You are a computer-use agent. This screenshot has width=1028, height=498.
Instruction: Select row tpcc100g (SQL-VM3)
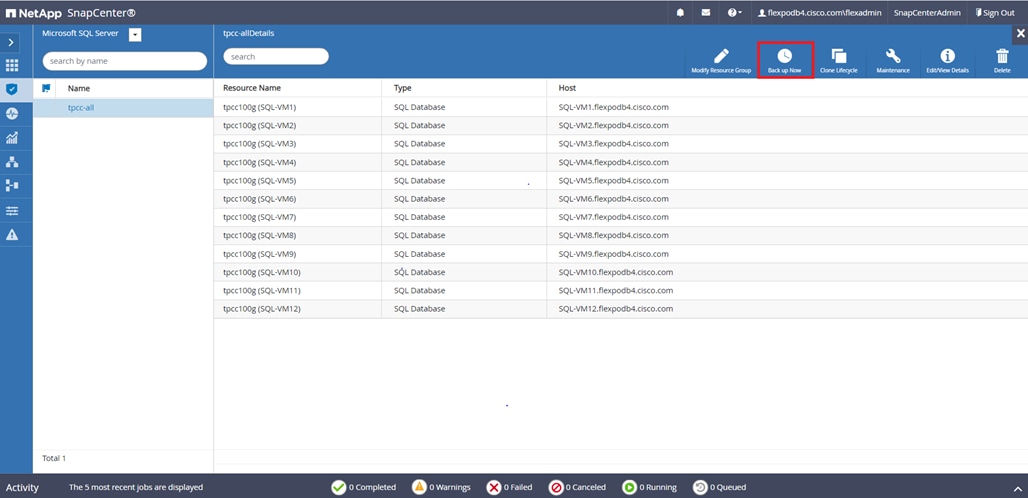(x=620, y=144)
